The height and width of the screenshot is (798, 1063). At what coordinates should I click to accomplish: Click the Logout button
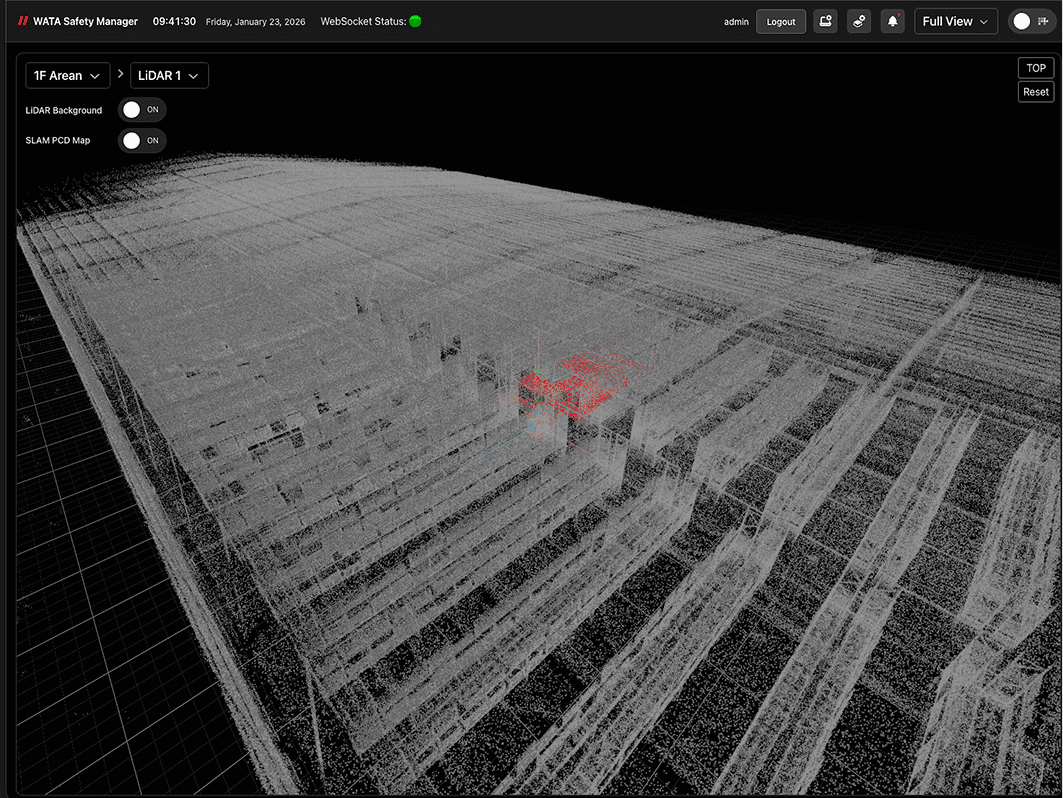point(781,22)
